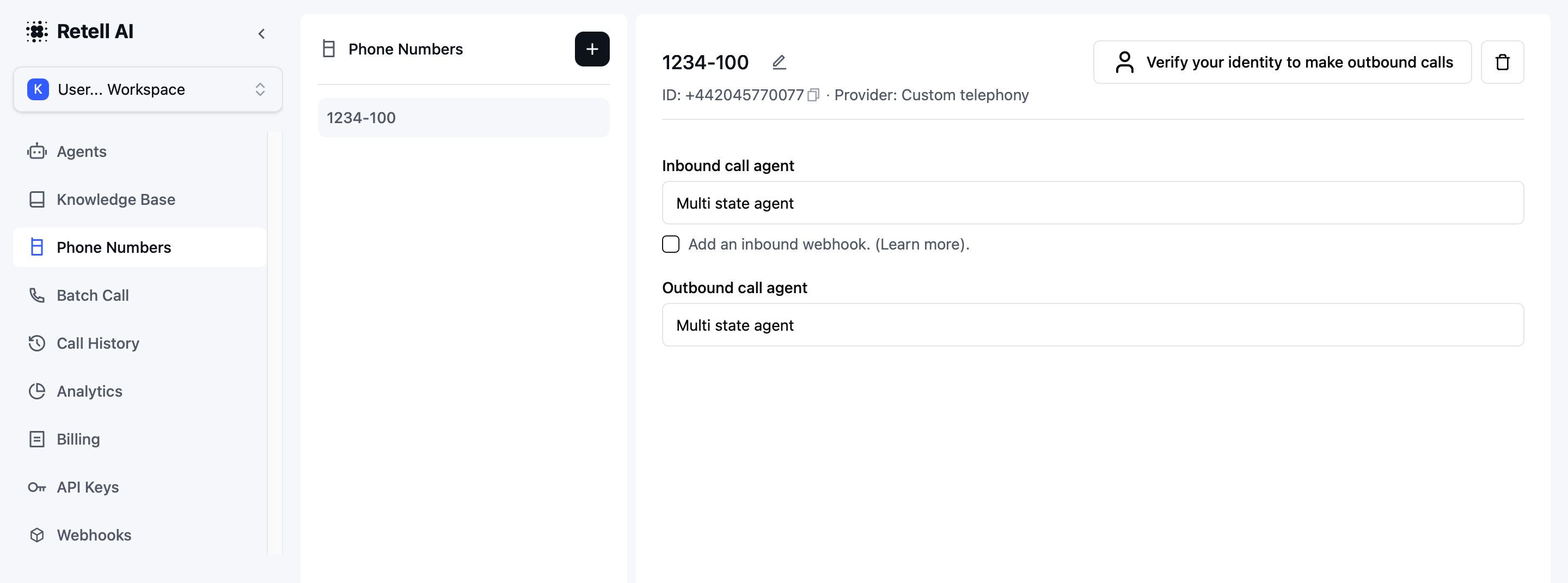
Task: Click Verify your identity to make outbound calls
Action: click(1282, 62)
